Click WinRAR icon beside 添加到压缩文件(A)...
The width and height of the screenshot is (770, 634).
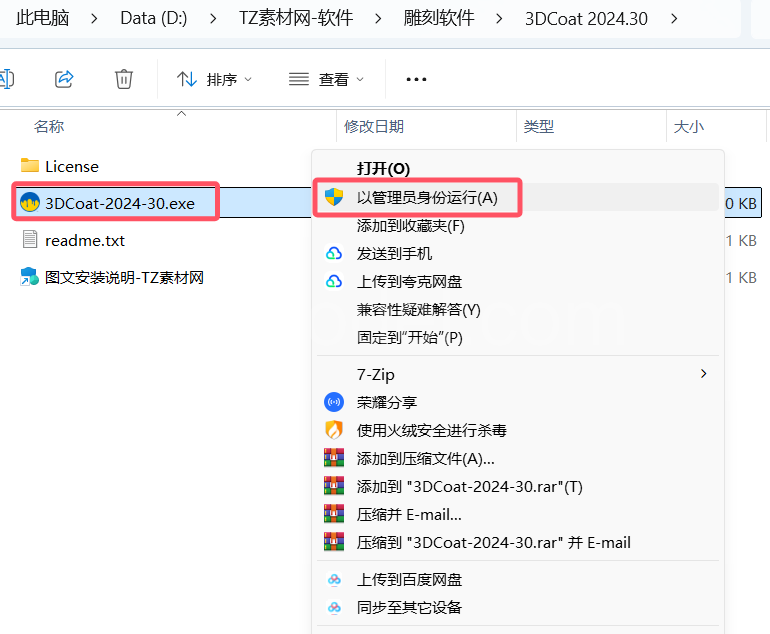click(334, 458)
